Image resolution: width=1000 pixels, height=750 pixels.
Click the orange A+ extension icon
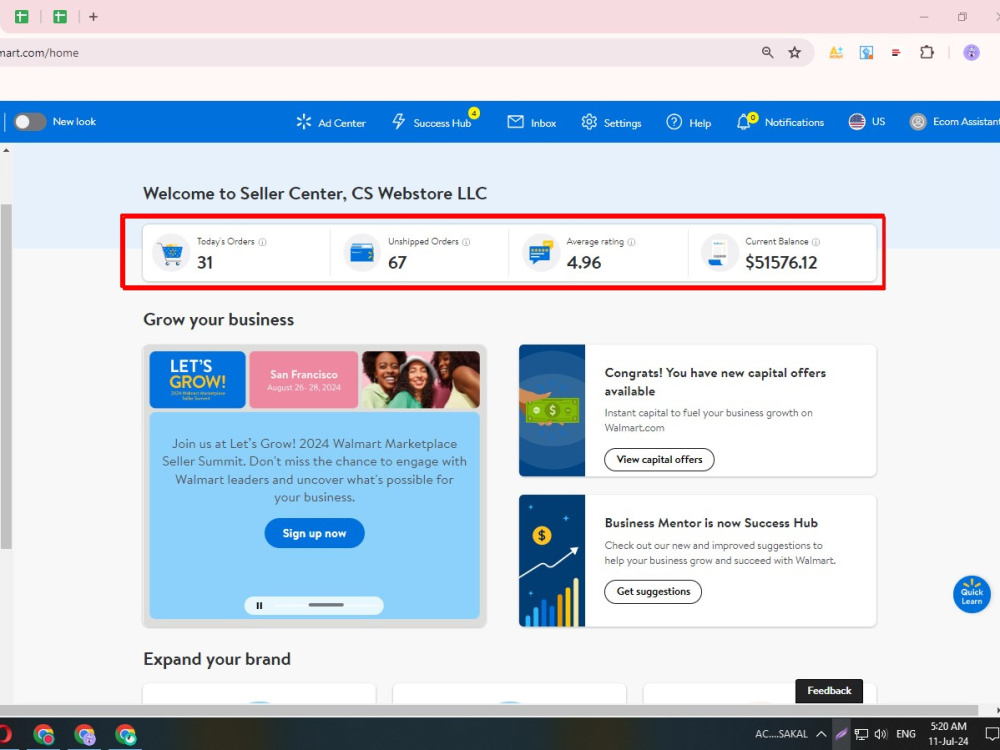pyautogui.click(x=835, y=53)
